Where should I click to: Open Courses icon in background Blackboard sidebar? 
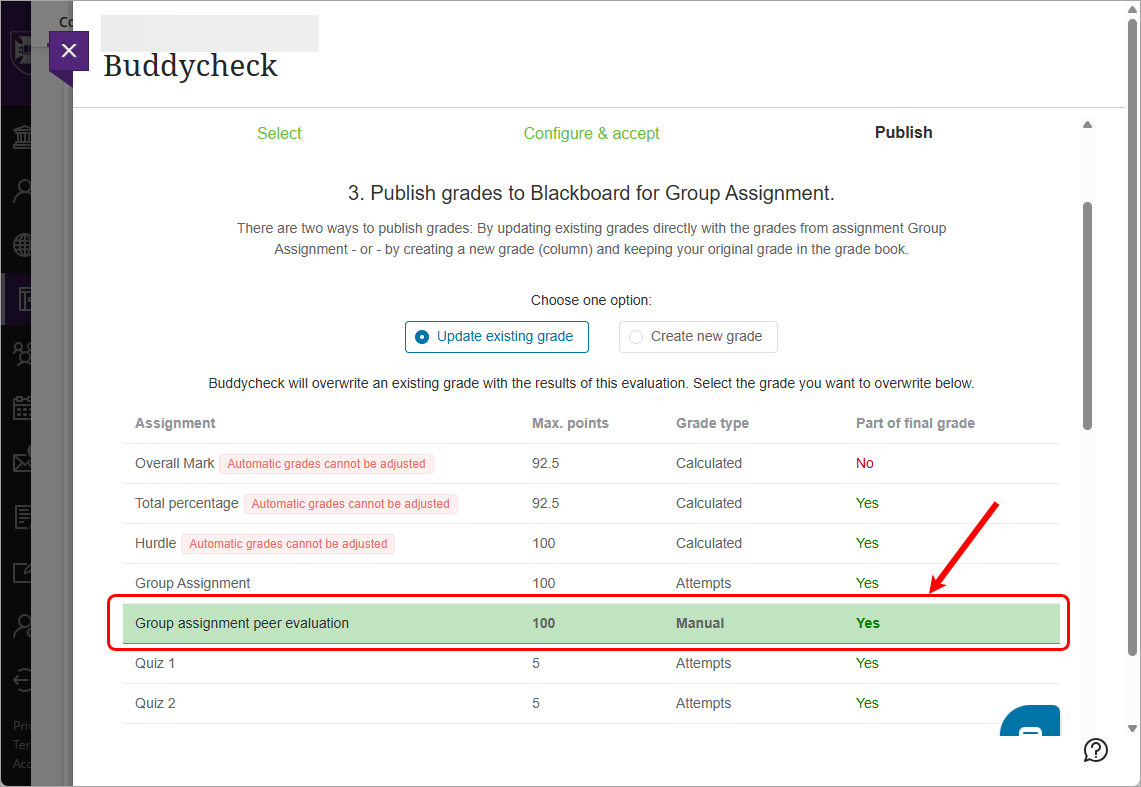click(x=23, y=299)
